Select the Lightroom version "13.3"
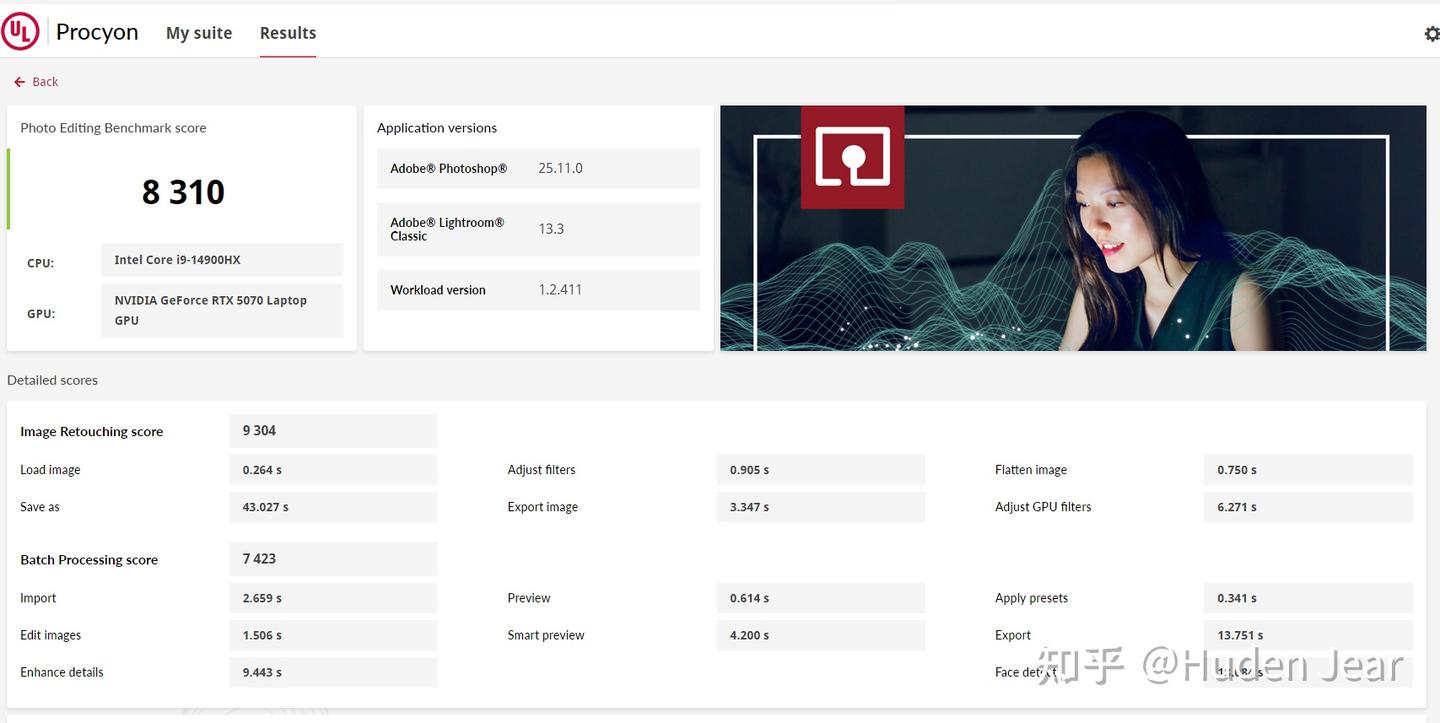 (x=551, y=229)
